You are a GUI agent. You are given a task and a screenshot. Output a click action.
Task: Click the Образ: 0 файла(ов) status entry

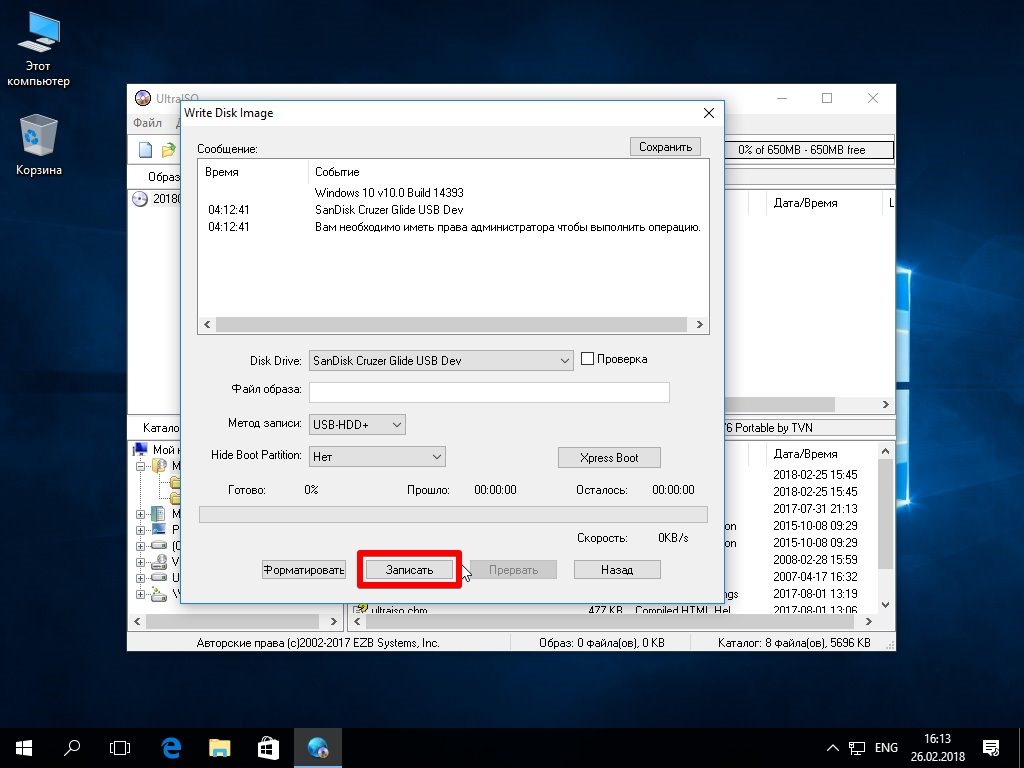pyautogui.click(x=601, y=643)
